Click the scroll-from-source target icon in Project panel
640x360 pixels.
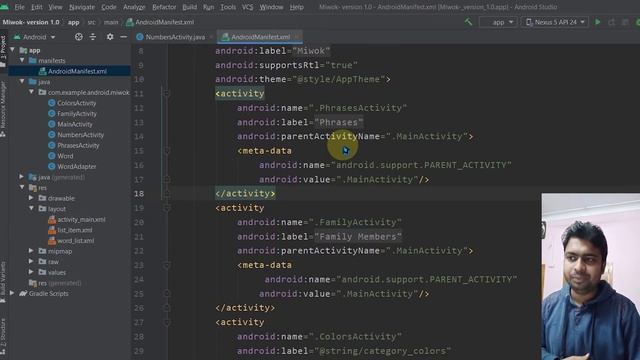click(x=79, y=37)
